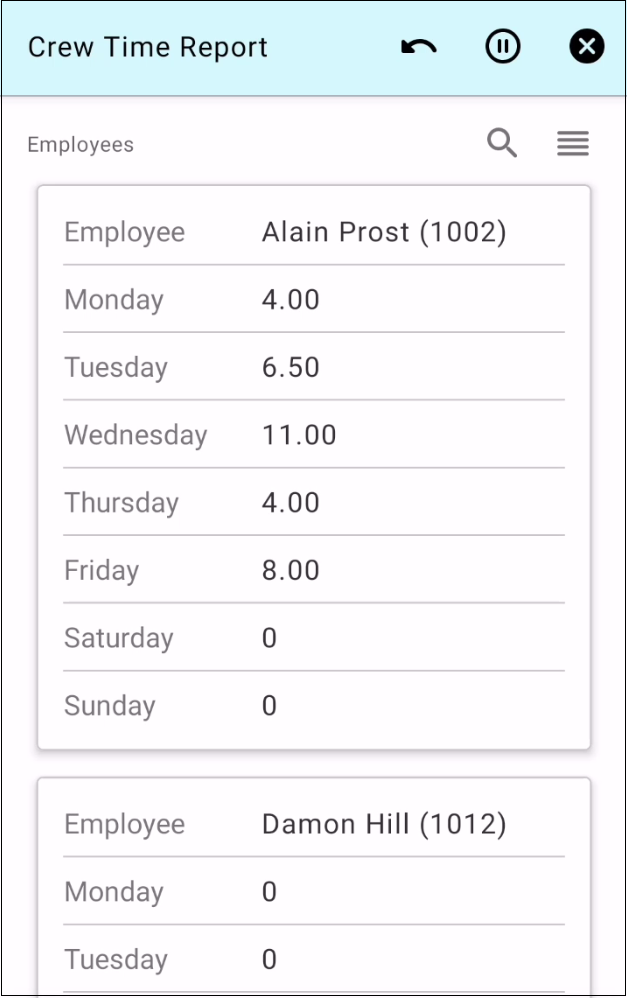Open the Damon Hill (1012) employee card
This screenshot has height=998, width=627.
(x=384, y=824)
